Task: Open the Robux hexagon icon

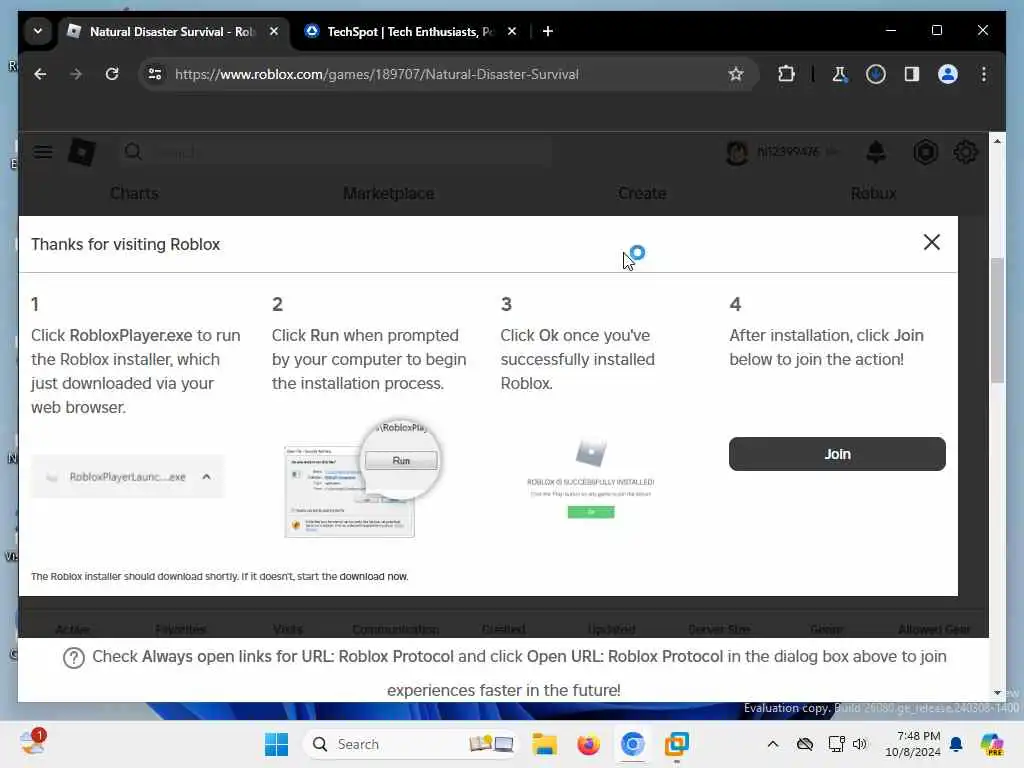Action: pyautogui.click(x=925, y=152)
